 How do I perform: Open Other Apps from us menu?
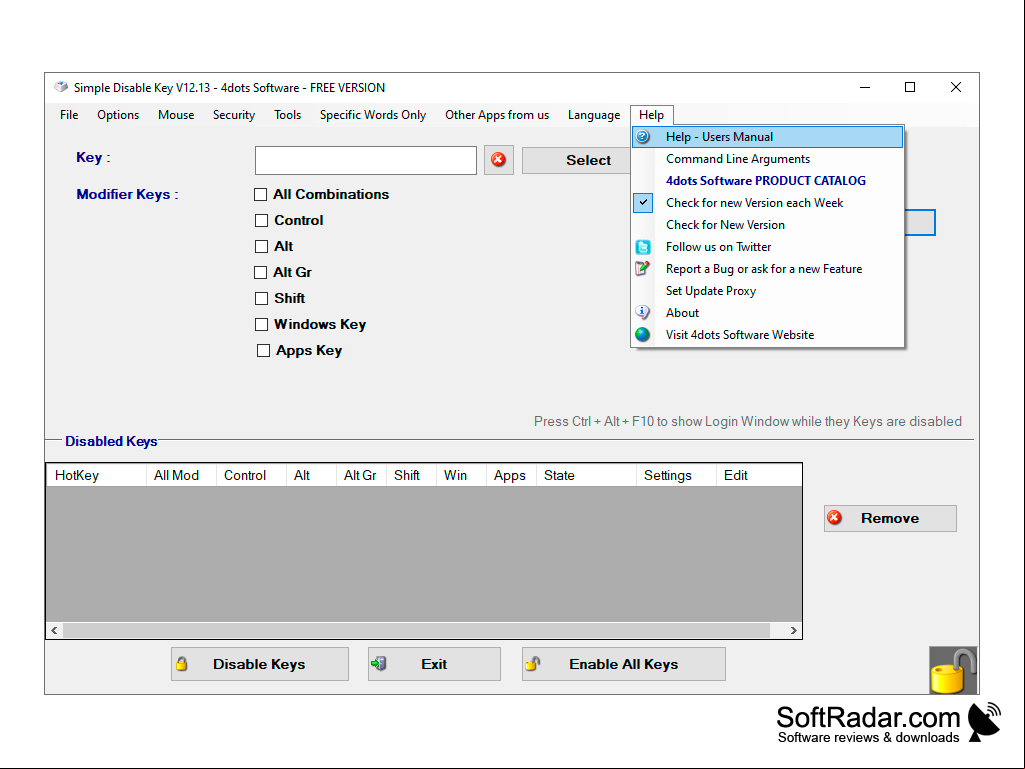(x=497, y=115)
